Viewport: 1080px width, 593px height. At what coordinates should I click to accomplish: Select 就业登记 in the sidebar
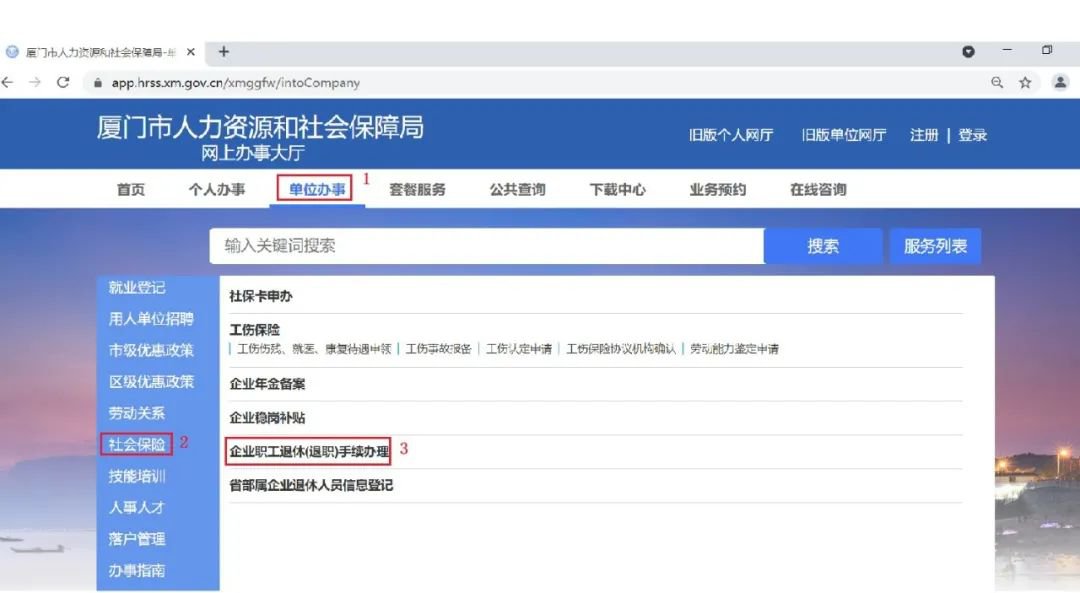136,287
